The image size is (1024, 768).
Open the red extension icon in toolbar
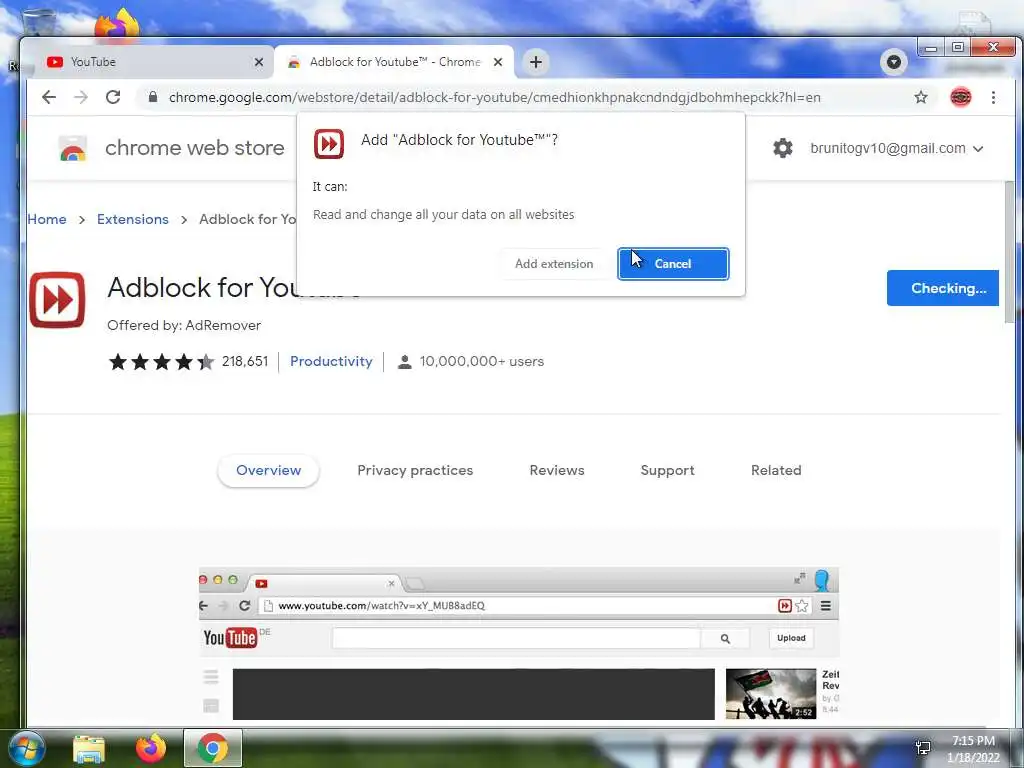pos(960,97)
